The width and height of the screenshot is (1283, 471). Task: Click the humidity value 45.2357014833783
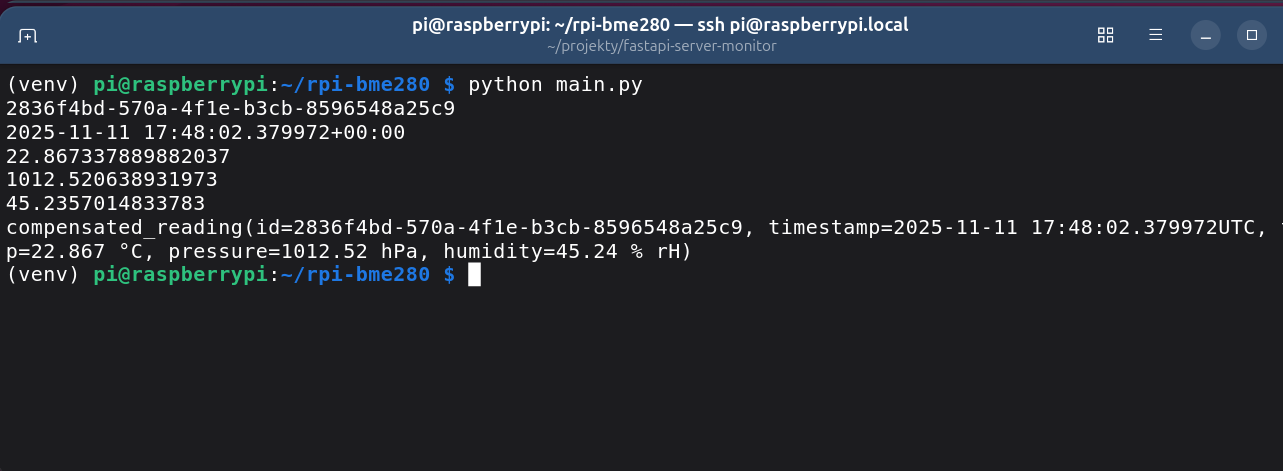tap(105, 204)
